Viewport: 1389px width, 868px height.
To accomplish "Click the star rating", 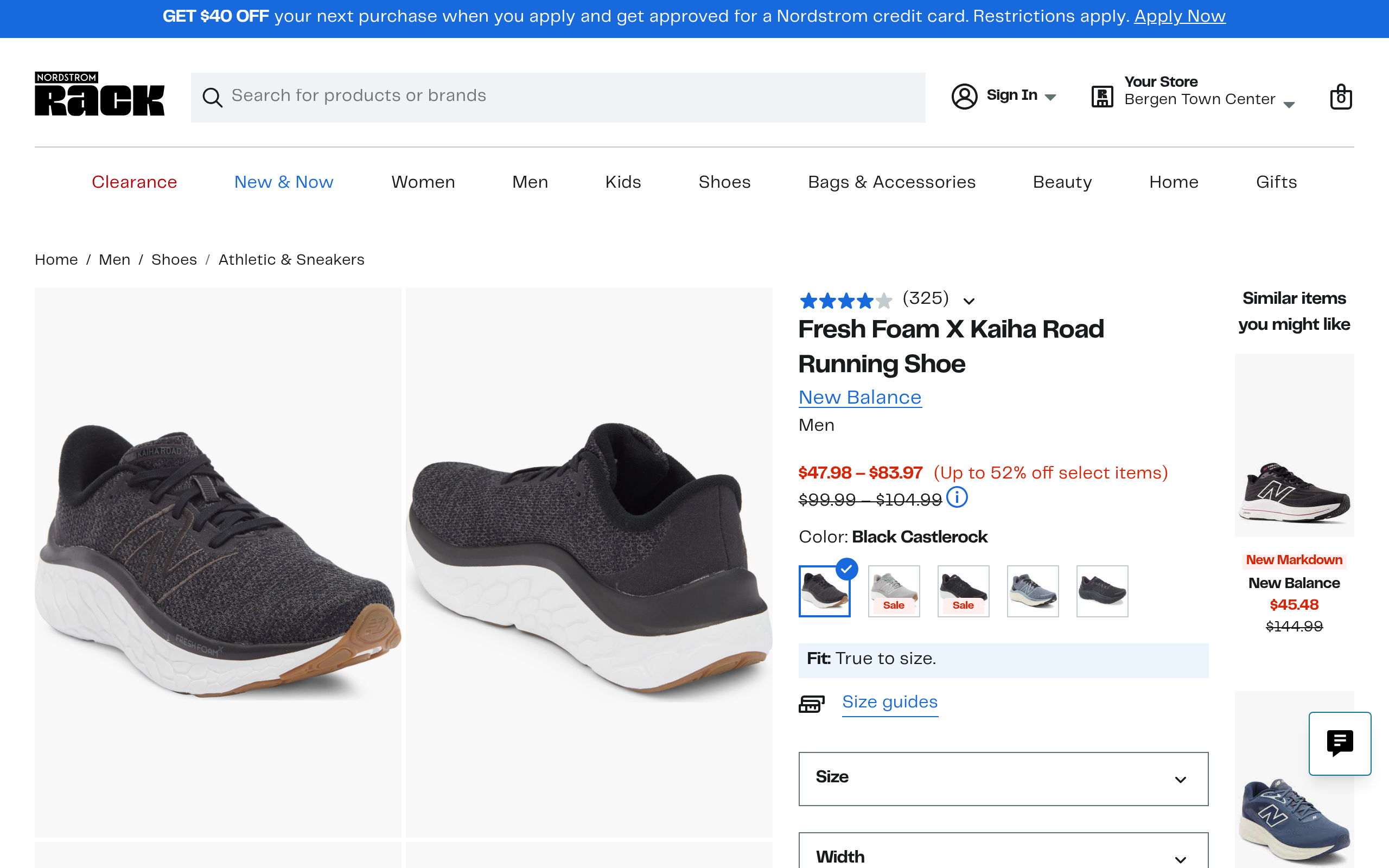I will tap(845, 300).
